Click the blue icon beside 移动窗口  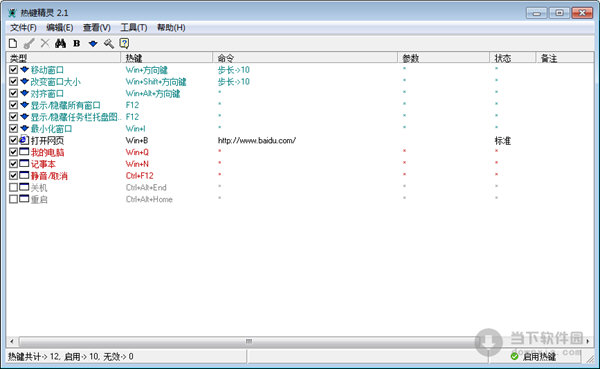coord(24,70)
